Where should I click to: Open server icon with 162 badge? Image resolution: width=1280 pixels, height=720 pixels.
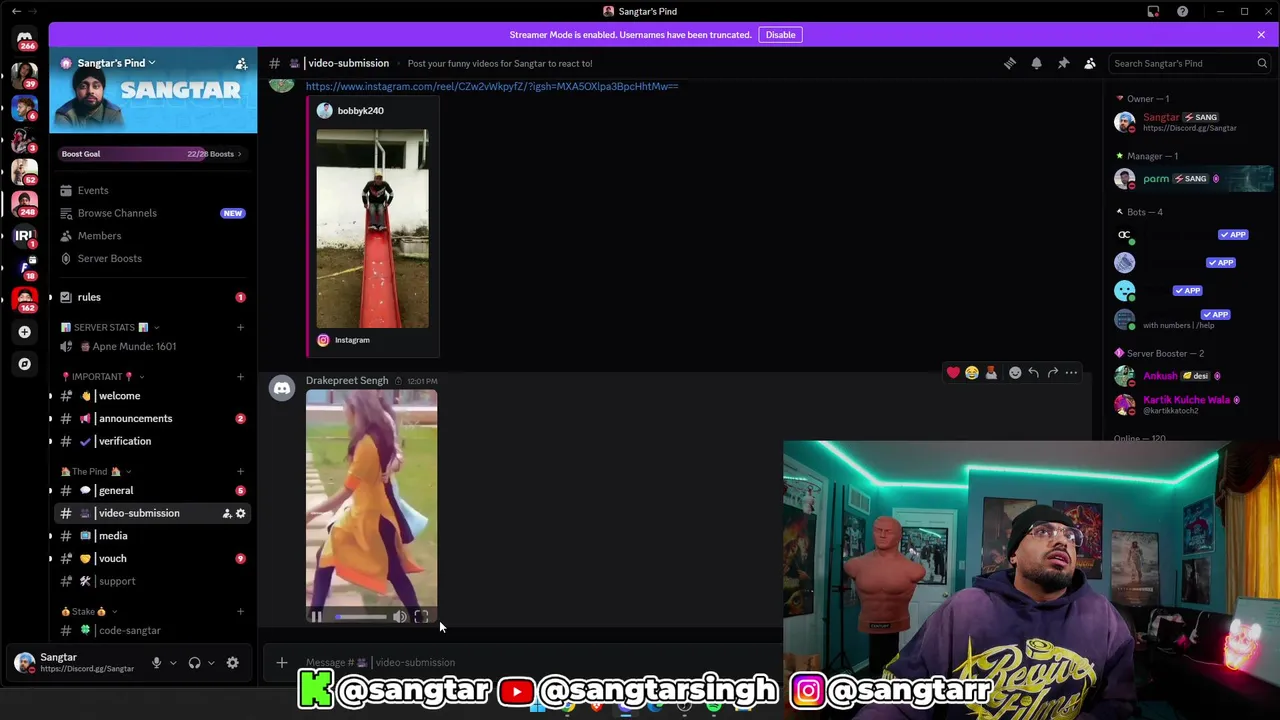click(x=25, y=299)
